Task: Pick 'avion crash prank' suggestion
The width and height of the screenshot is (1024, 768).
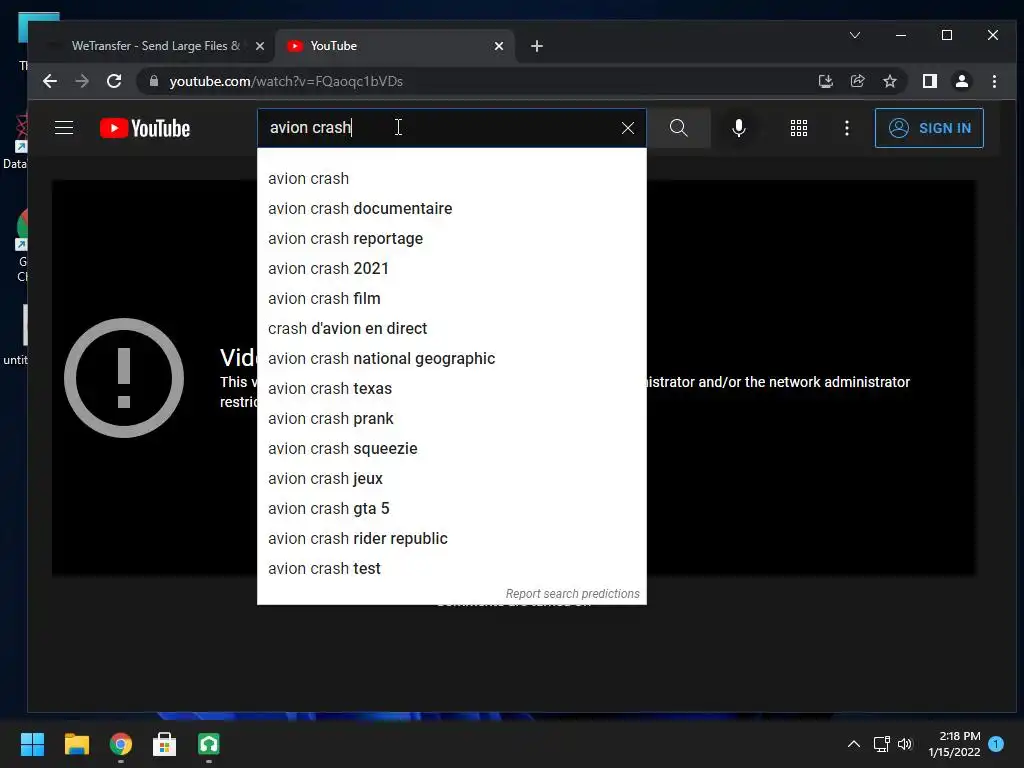Action: click(x=452, y=419)
